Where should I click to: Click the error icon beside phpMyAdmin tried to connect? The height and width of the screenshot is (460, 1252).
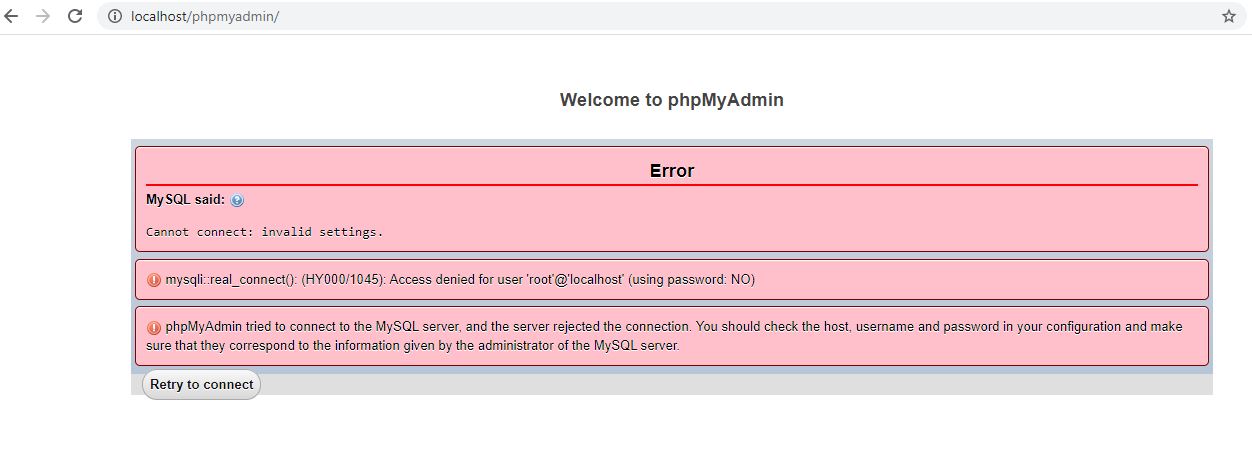(x=154, y=327)
